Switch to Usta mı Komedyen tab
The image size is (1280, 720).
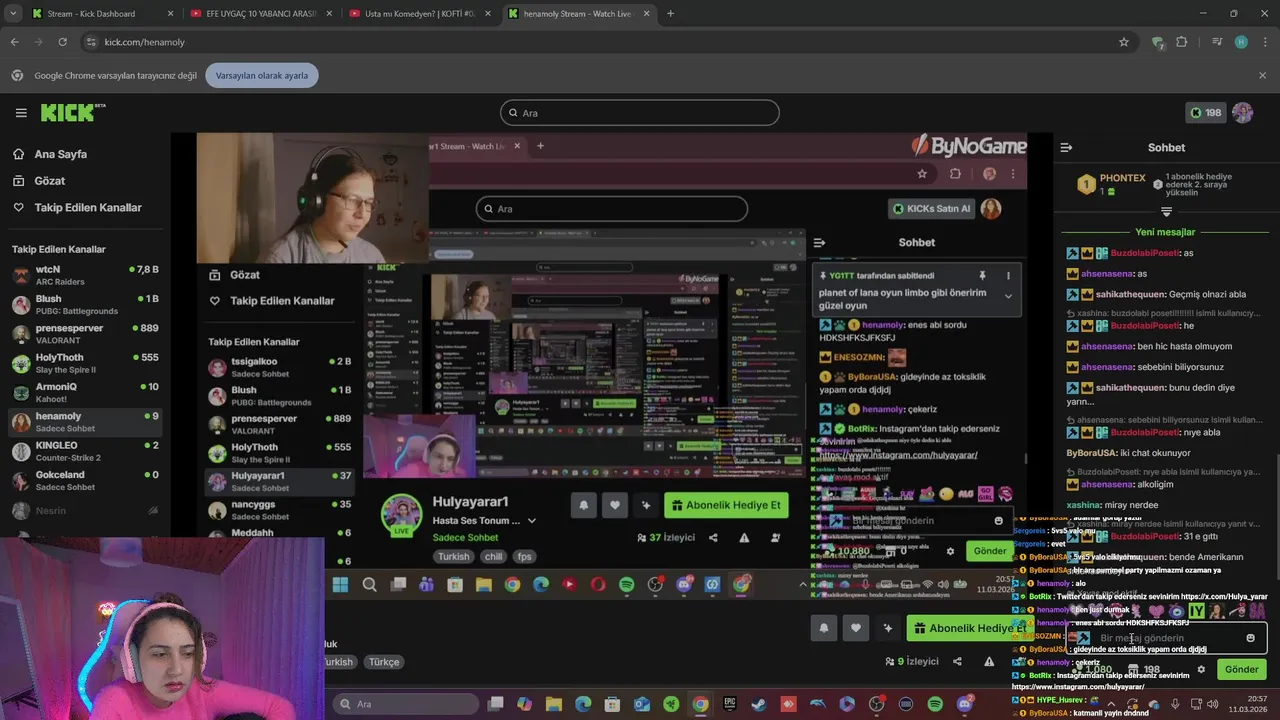point(420,14)
